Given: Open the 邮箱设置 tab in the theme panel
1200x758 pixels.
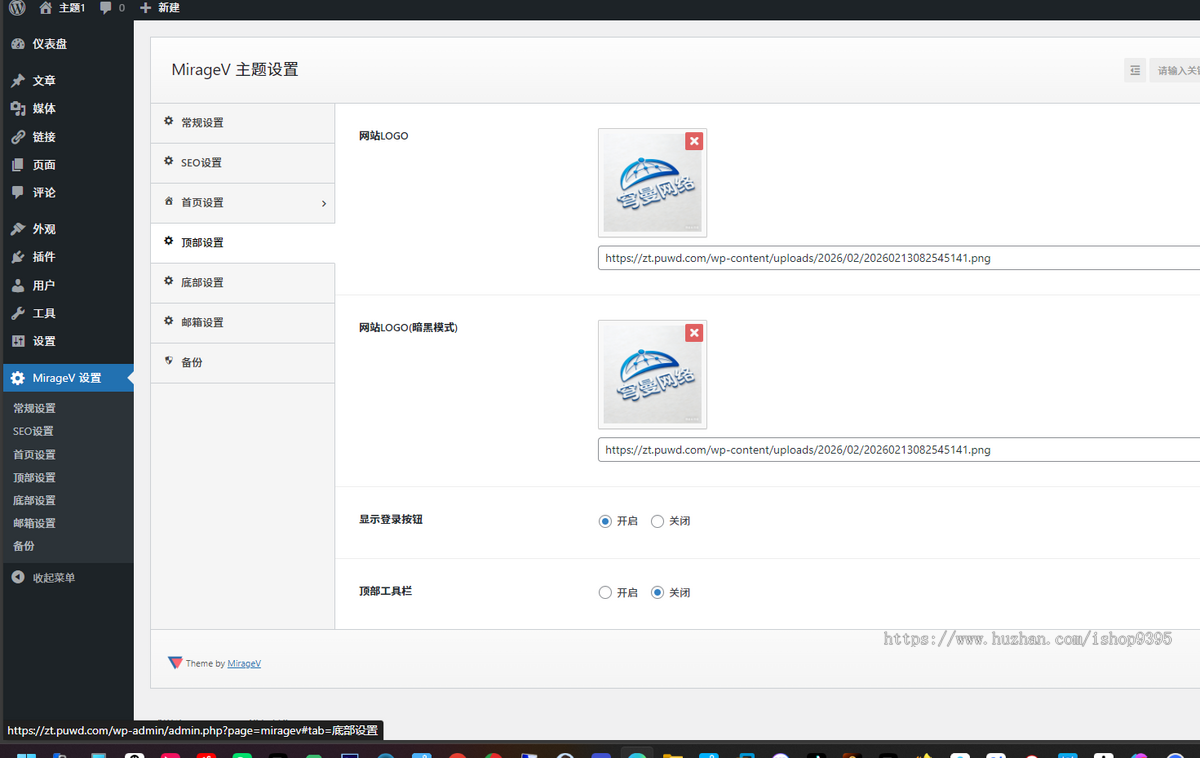Looking at the screenshot, I should click(243, 323).
